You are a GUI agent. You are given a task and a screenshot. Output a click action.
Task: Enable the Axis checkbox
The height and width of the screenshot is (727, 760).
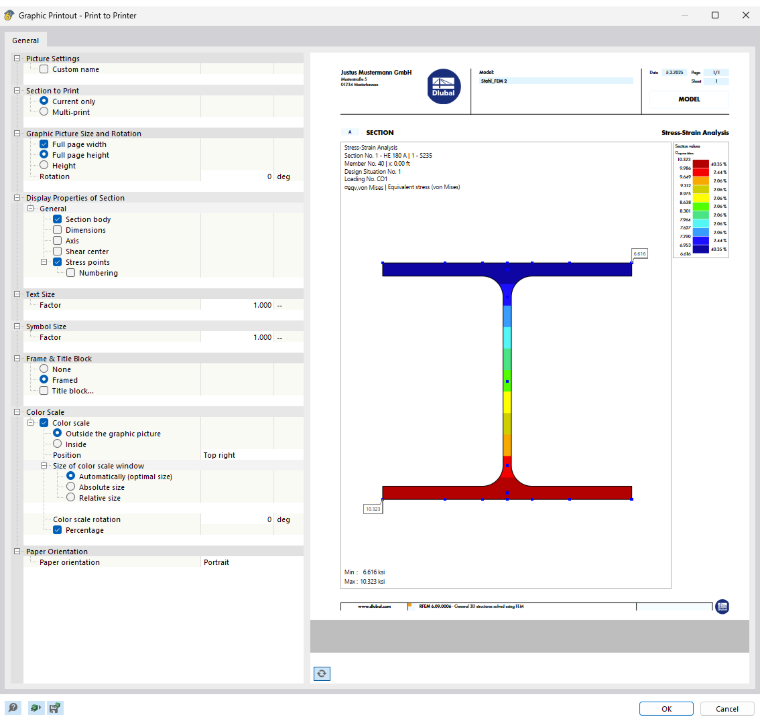tap(57, 240)
